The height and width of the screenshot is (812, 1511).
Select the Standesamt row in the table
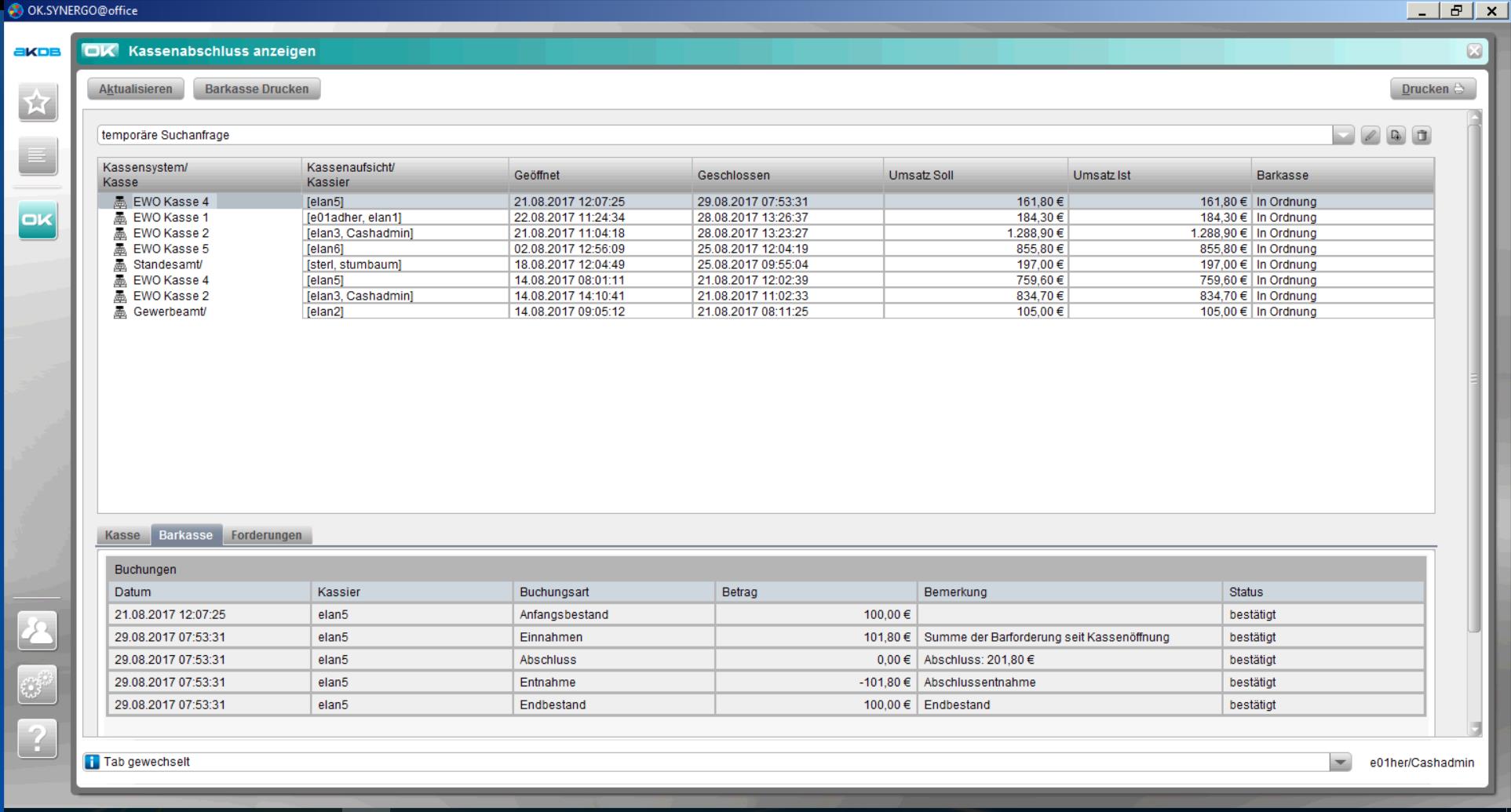tap(167, 264)
